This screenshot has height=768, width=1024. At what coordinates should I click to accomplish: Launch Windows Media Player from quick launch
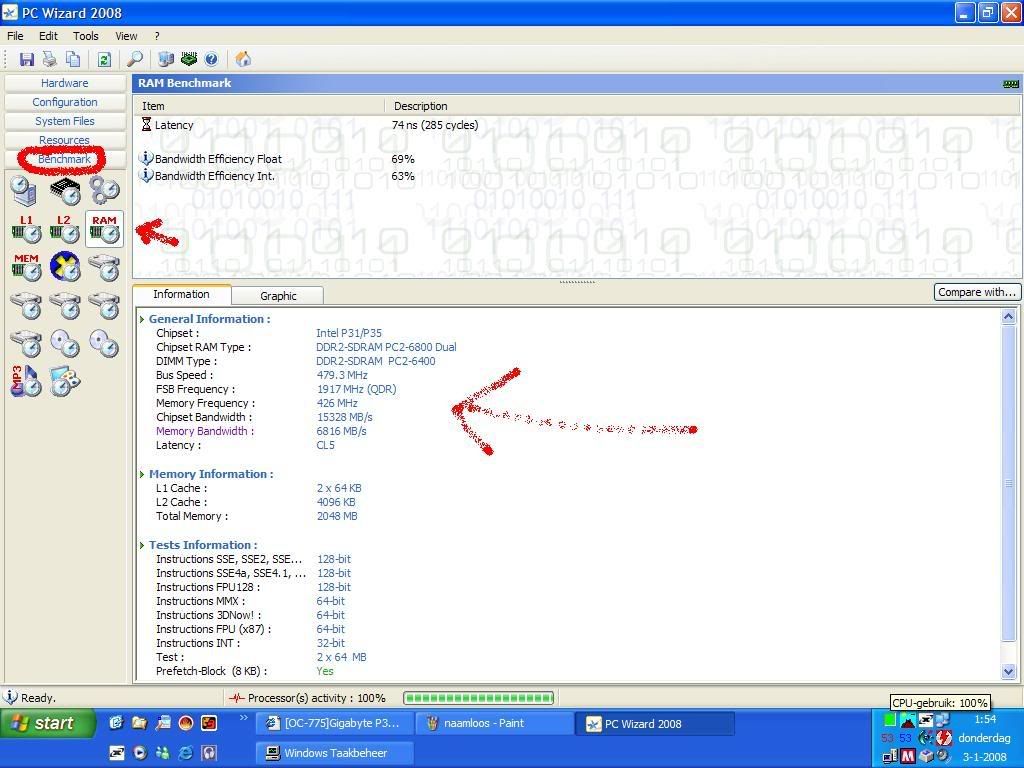coord(140,752)
